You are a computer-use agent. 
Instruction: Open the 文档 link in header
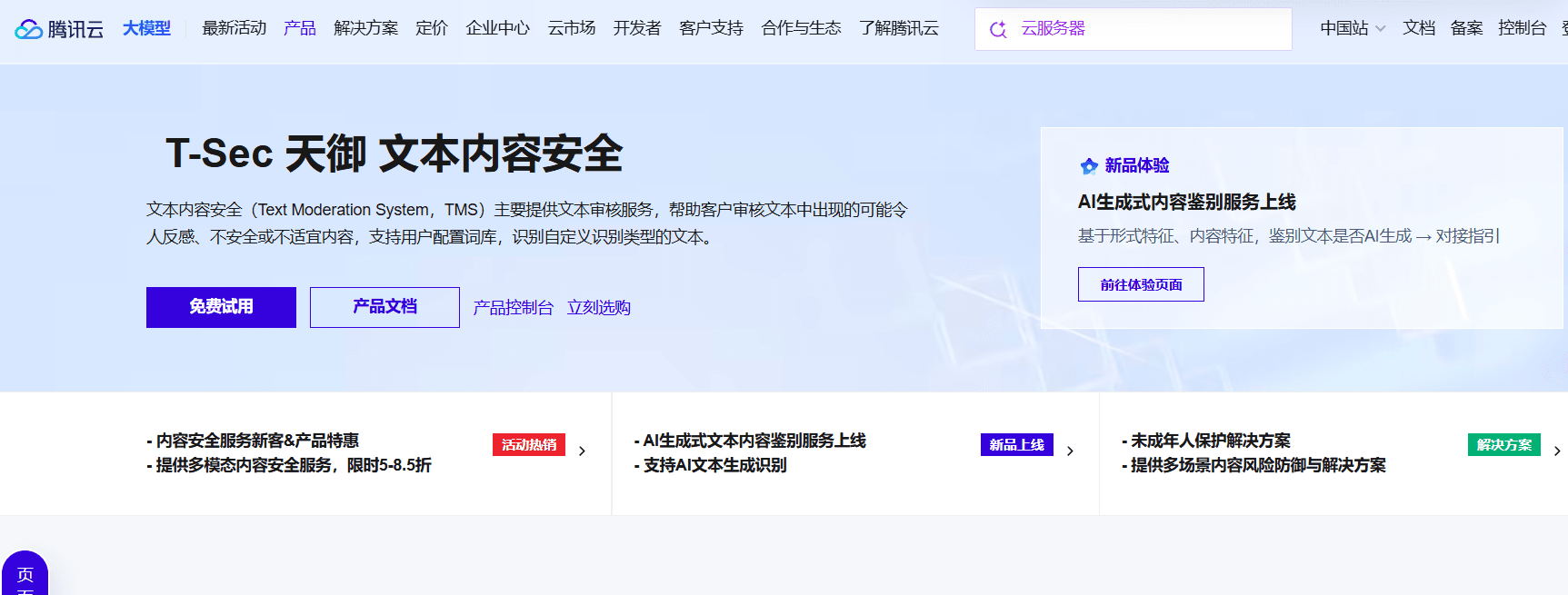1419,28
